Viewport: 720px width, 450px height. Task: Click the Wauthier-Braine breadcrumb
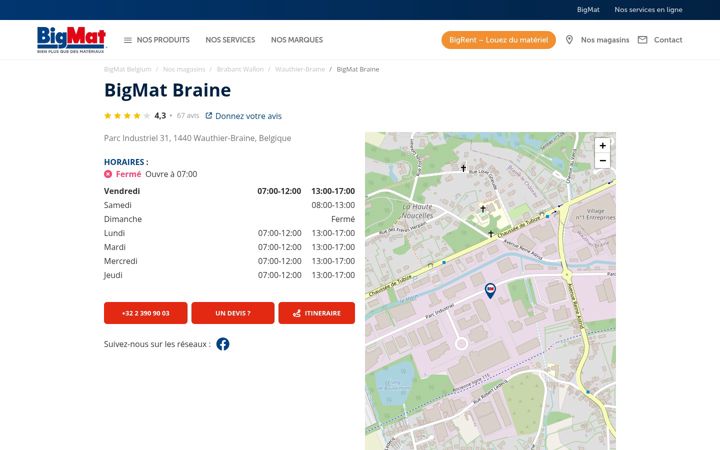click(x=300, y=69)
